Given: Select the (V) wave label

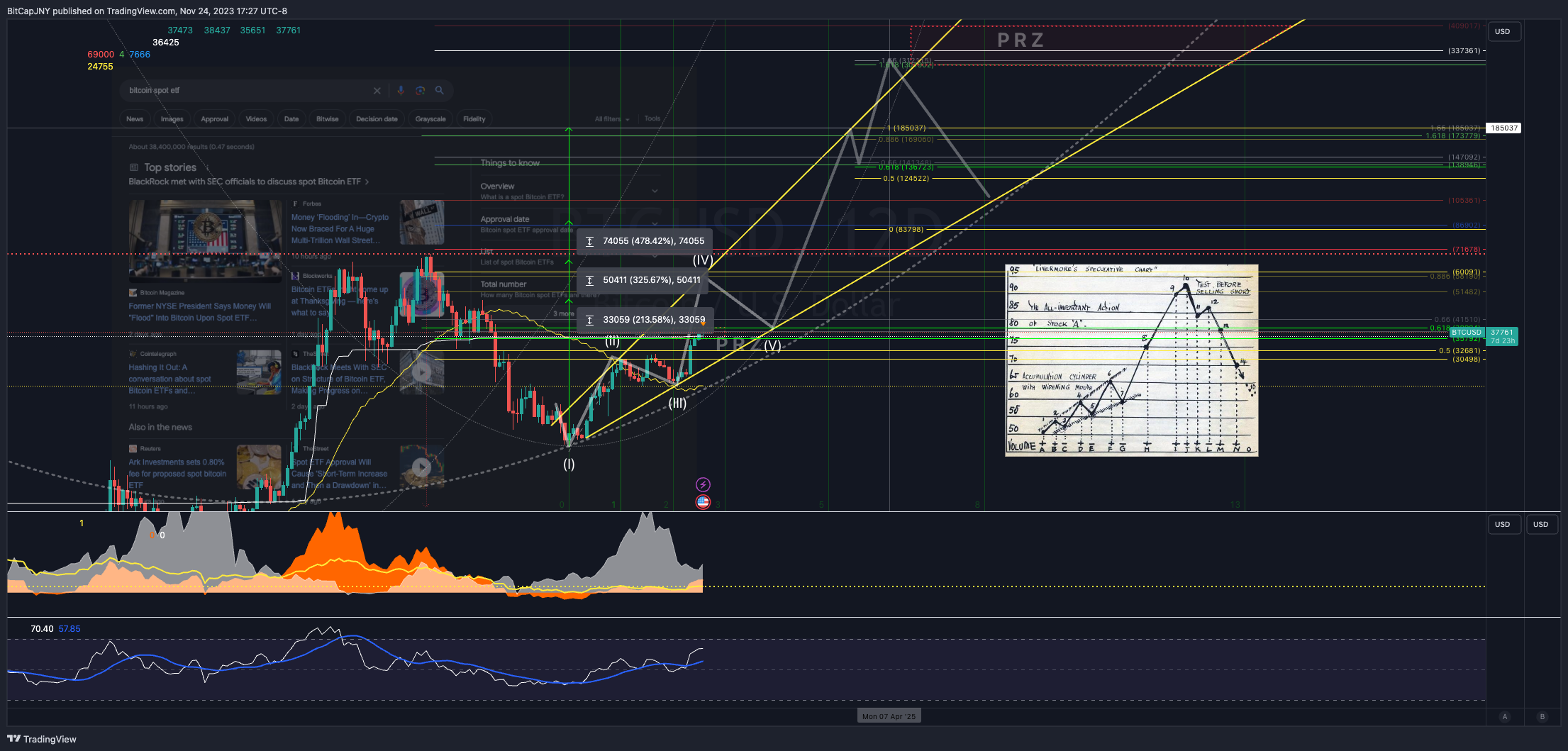Looking at the screenshot, I should (772, 345).
